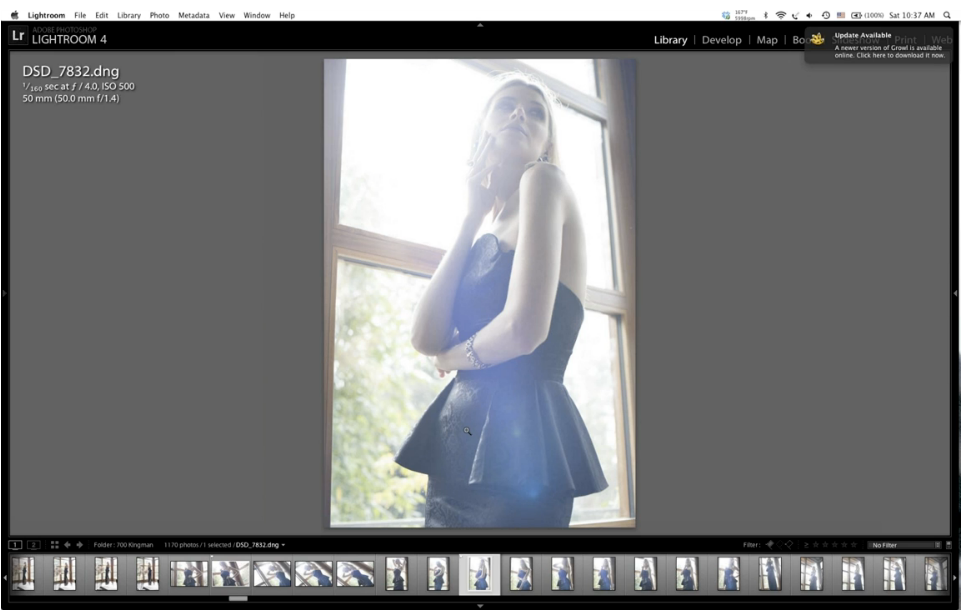Open the US flag input source menu
Screen dimensions: 961x610
coord(841,15)
